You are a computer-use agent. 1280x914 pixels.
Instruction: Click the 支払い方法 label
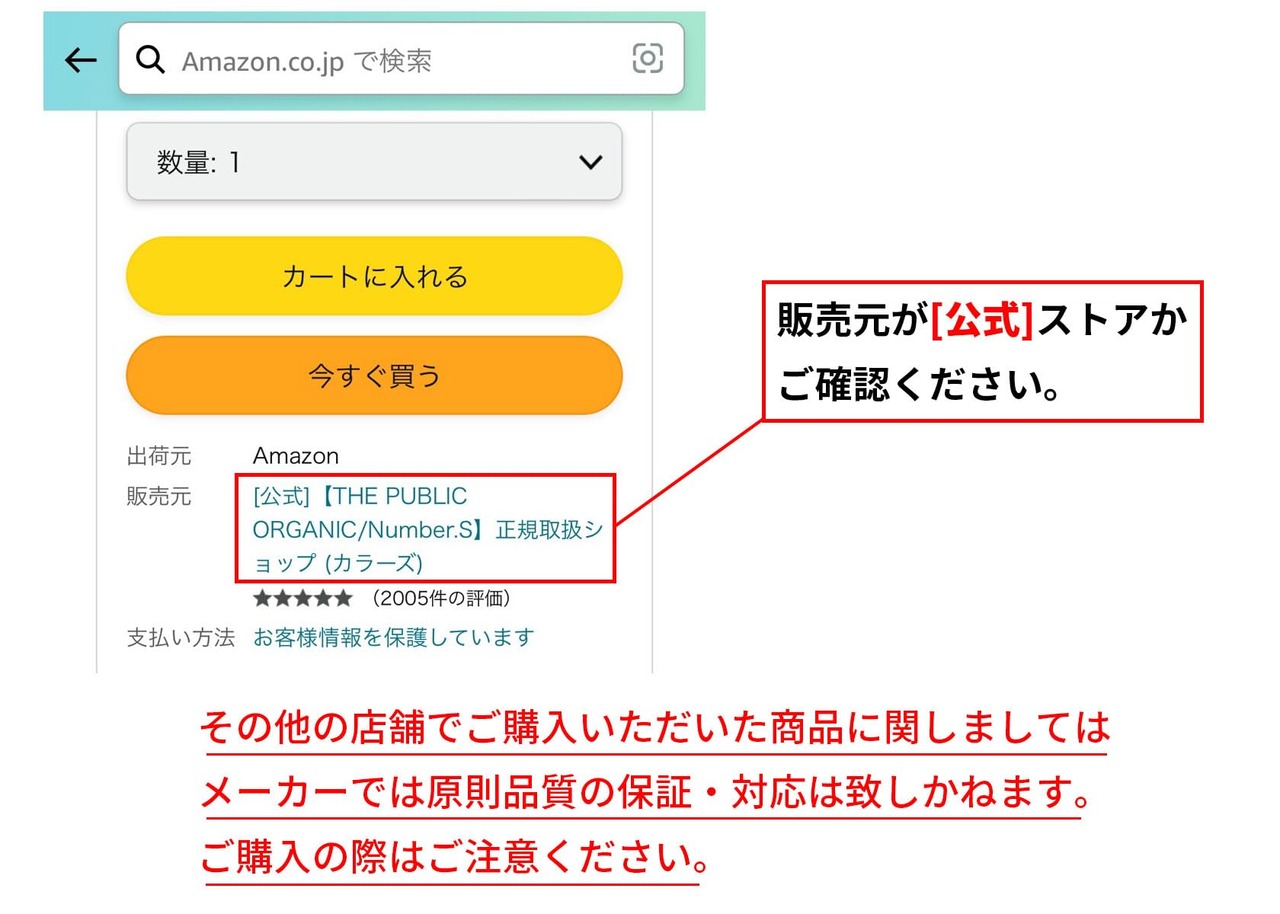click(180, 637)
